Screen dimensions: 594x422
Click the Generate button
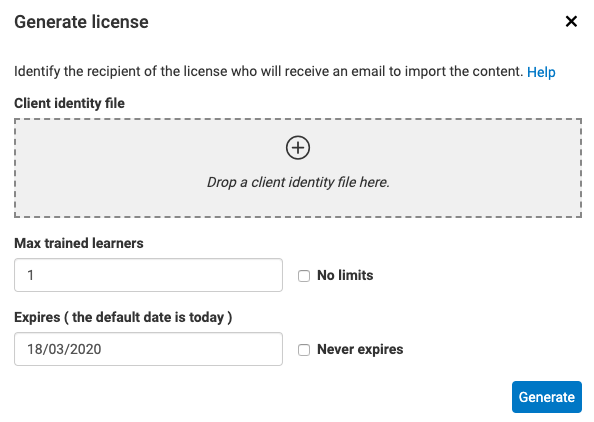547,397
